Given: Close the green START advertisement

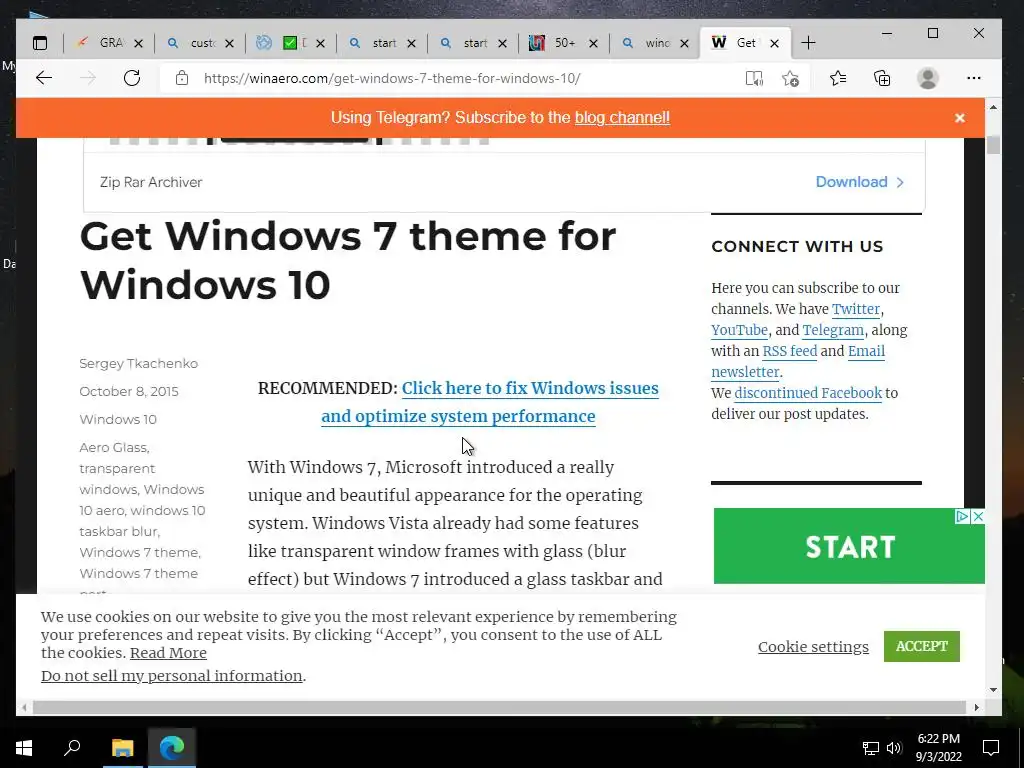Looking at the screenshot, I should pos(978,517).
